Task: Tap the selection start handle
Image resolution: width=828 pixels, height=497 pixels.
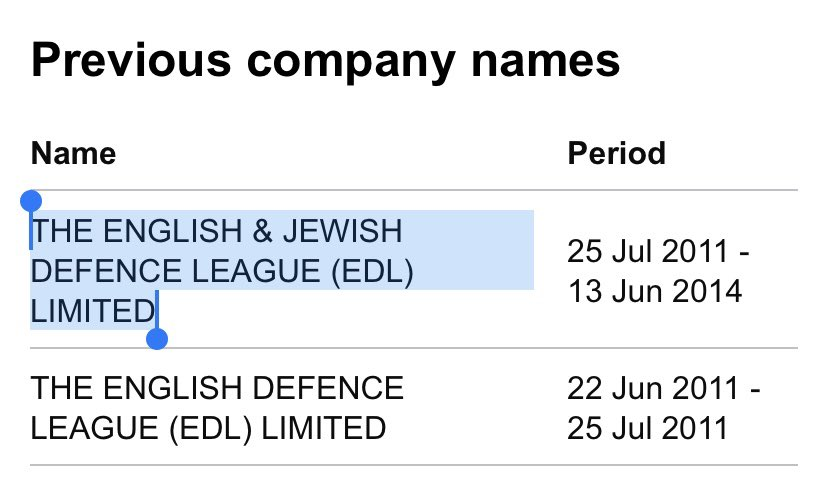Action: (x=31, y=201)
